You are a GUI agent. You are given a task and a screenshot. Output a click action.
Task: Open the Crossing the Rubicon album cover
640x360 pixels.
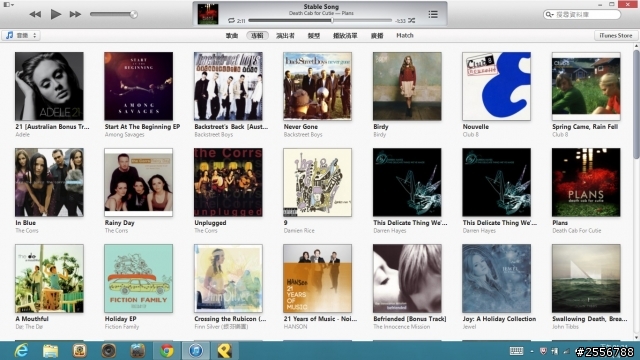coord(228,278)
